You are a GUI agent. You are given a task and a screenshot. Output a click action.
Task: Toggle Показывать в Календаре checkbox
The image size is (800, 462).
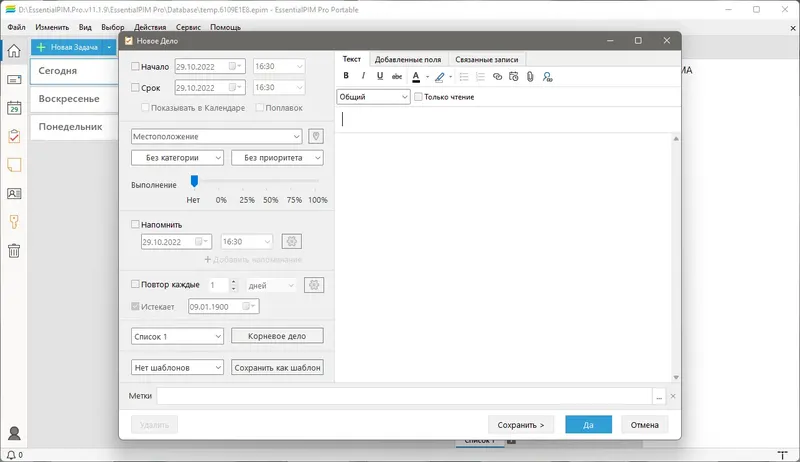click(145, 108)
